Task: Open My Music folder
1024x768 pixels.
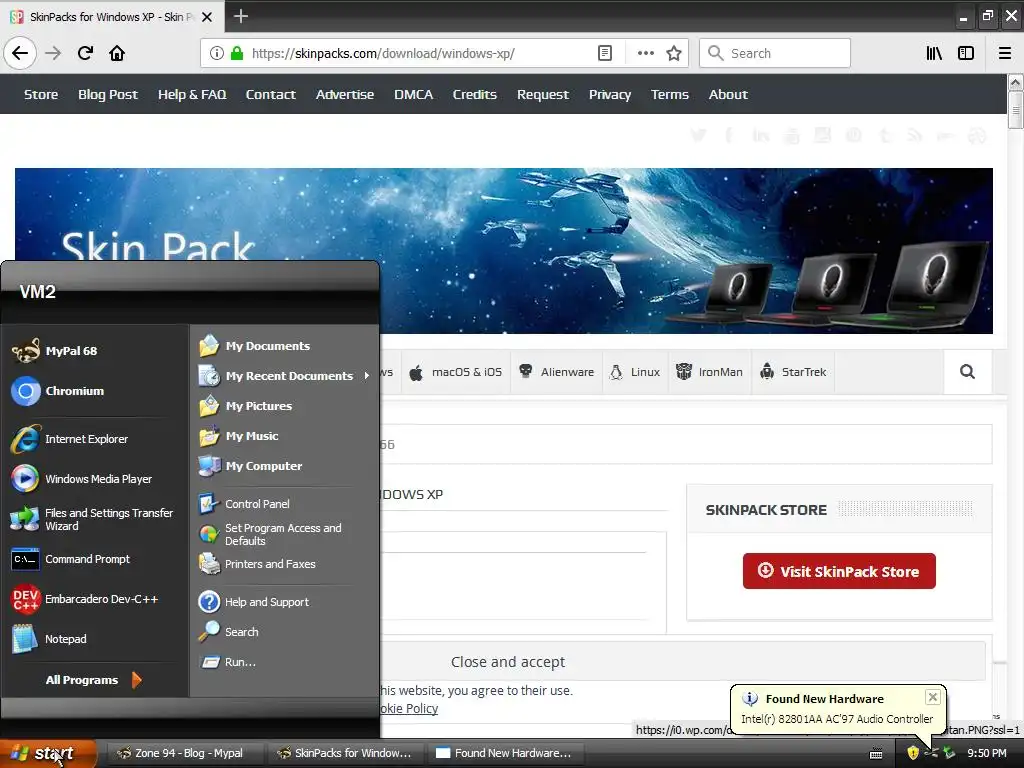Action: [x=239, y=436]
